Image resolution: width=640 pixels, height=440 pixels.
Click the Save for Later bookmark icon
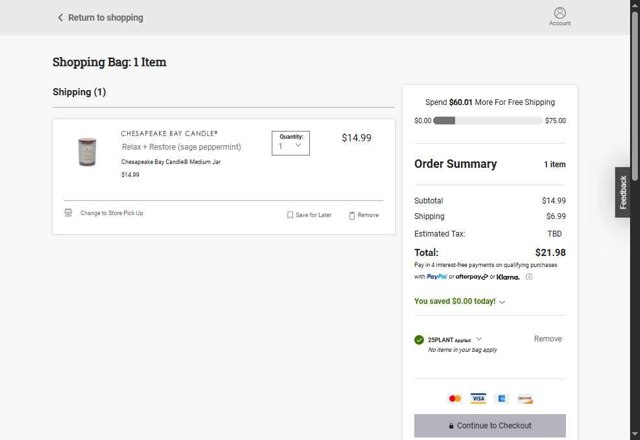coord(290,215)
